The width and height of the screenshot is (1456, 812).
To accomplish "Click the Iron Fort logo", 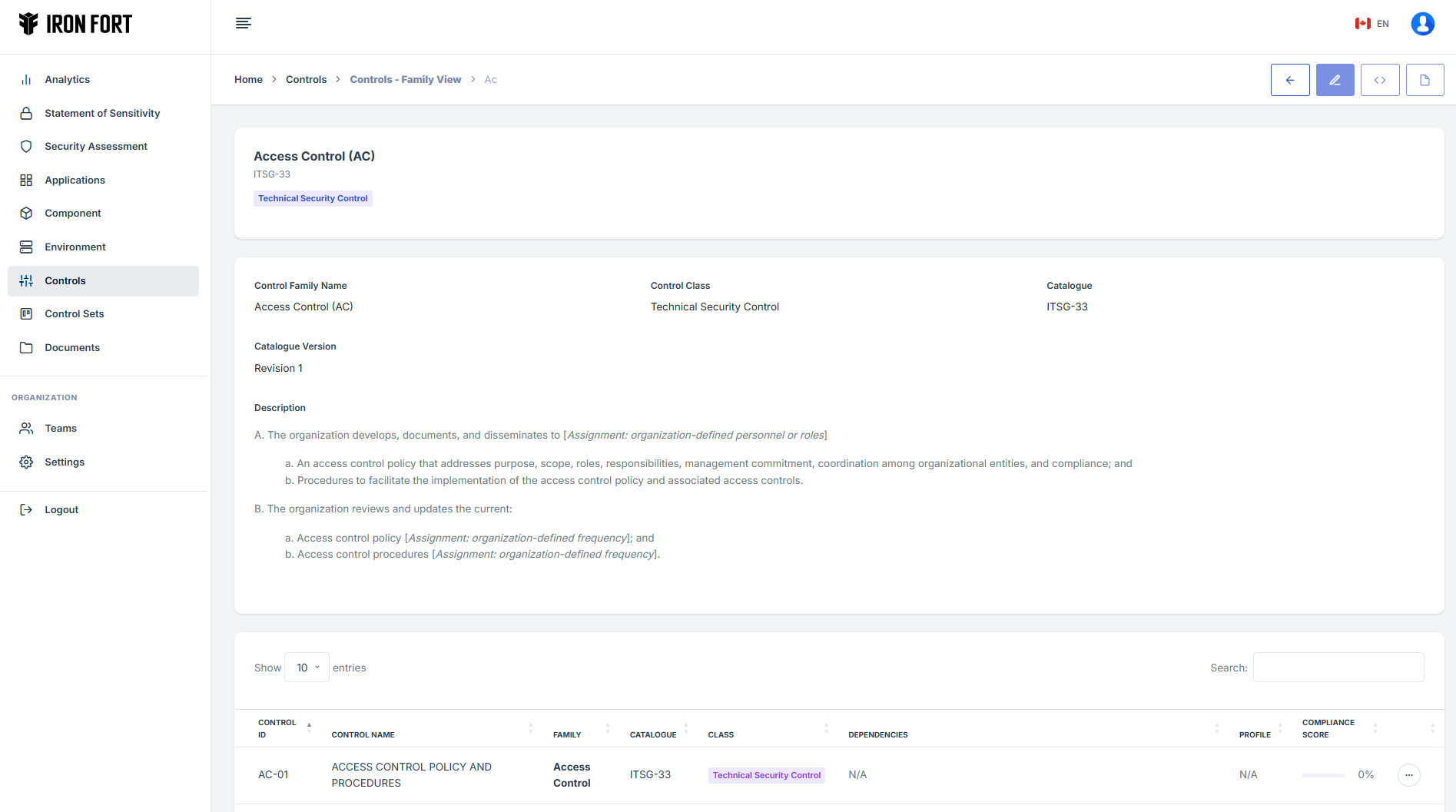I will tap(75, 25).
